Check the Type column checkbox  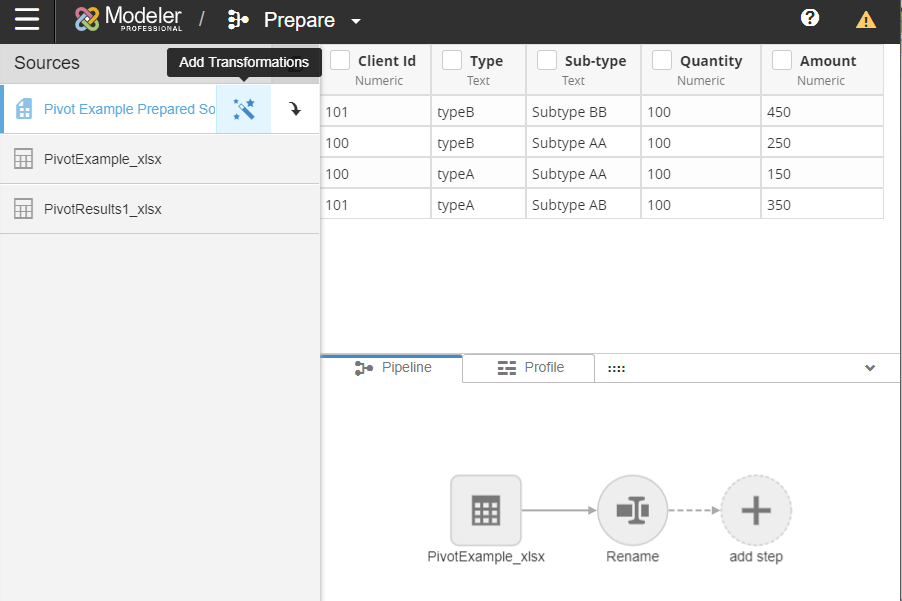coord(452,60)
